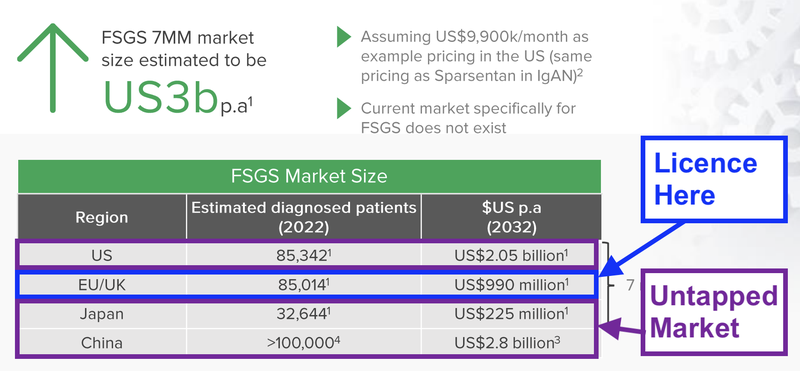This screenshot has height=371, width=800.
Task: Select the EU/UK region cell
Action: (x=102, y=285)
